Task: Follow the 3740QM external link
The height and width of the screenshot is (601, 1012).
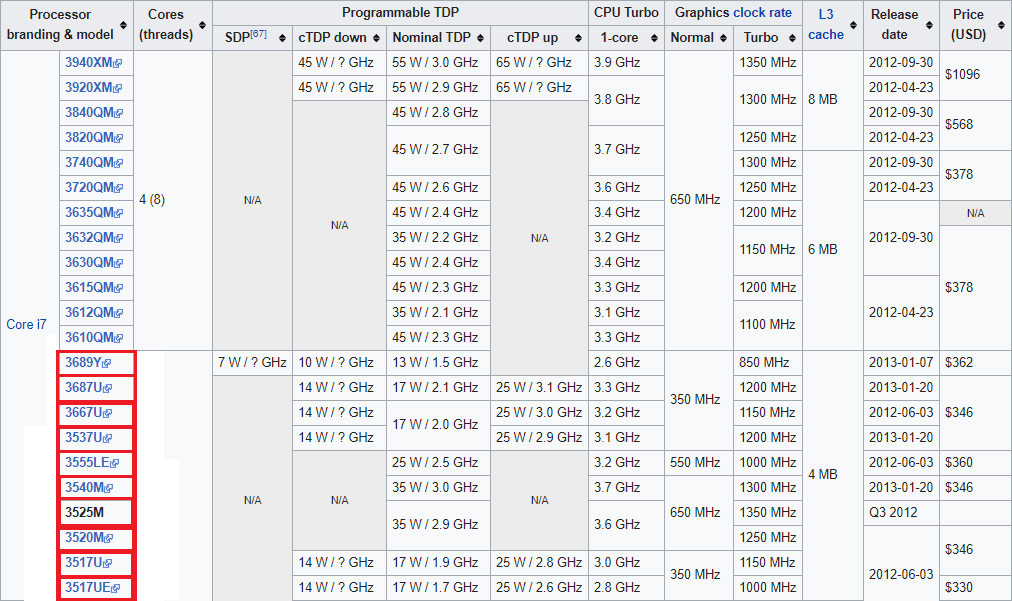Action: pyautogui.click(x=94, y=163)
